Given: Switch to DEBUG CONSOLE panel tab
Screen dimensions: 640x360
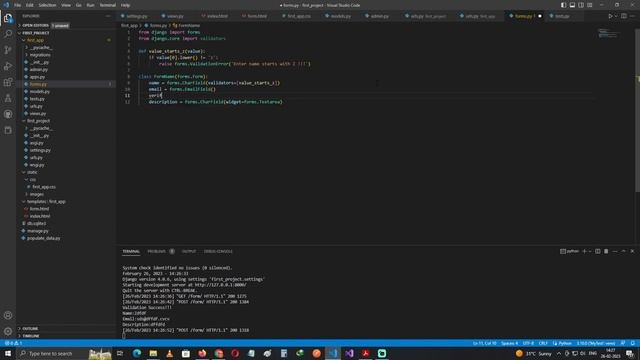Looking at the screenshot, I should tap(218, 251).
